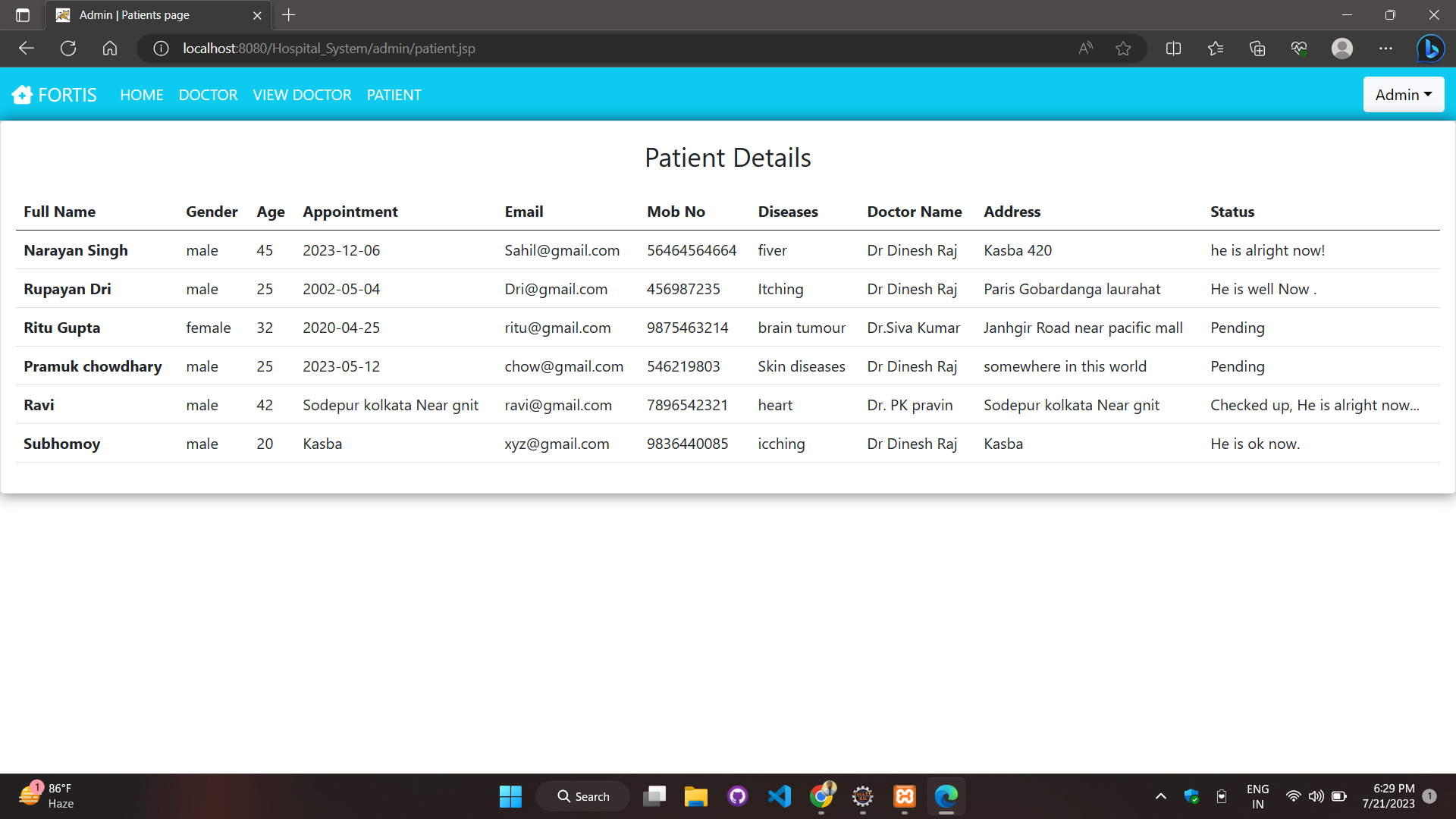Click the browser split screen icon
The width and height of the screenshot is (1456, 819).
coord(1172,48)
